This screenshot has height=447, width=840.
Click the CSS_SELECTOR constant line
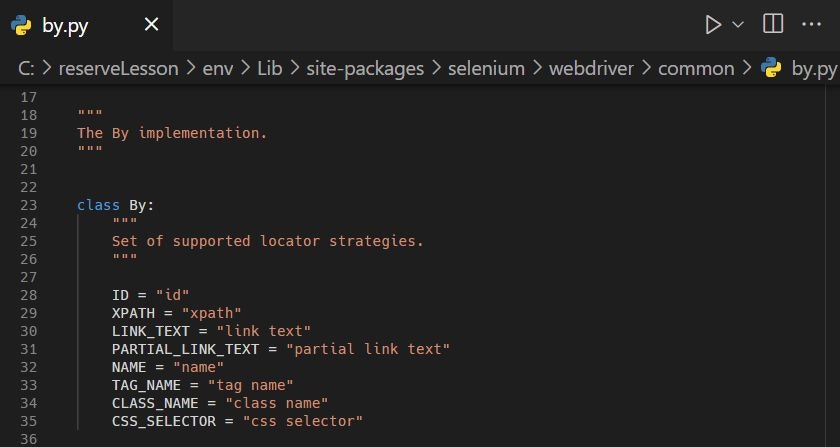tap(237, 421)
